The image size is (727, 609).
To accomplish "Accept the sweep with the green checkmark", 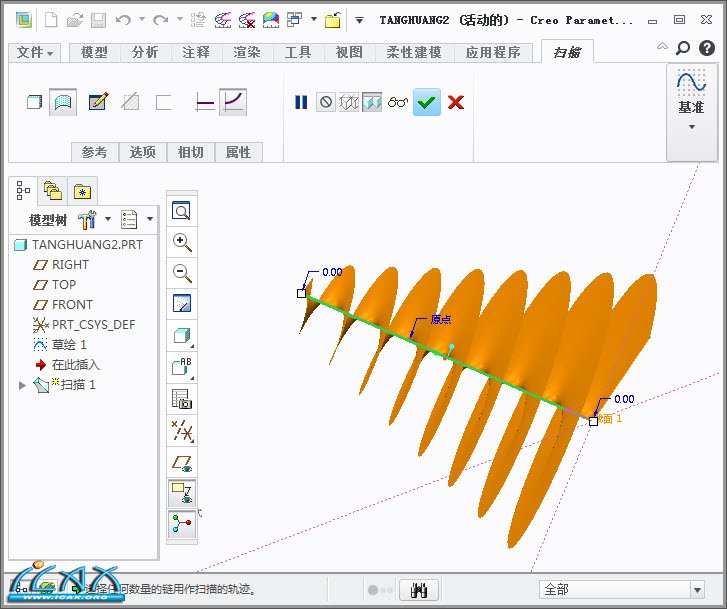I will tap(427, 102).
